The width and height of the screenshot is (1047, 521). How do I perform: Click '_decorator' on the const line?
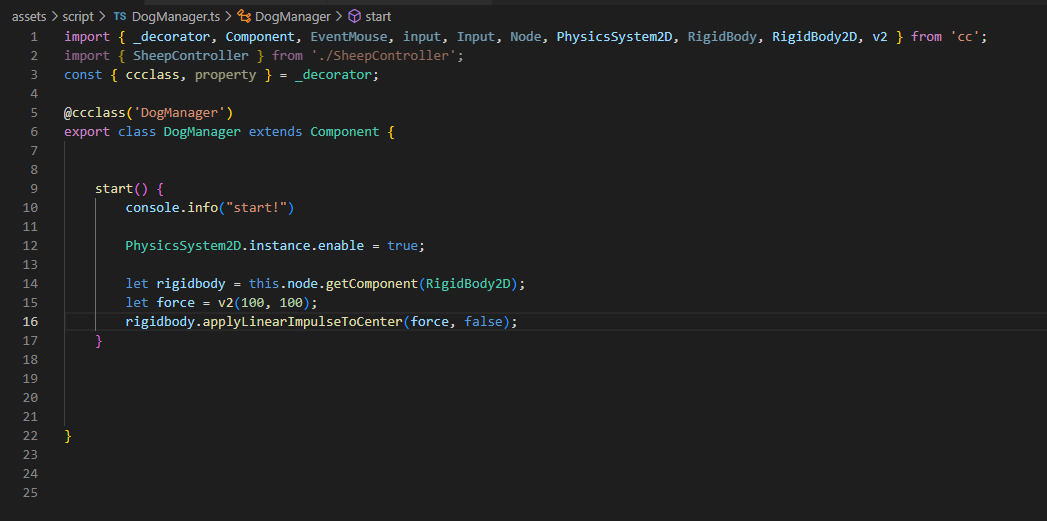click(333, 75)
